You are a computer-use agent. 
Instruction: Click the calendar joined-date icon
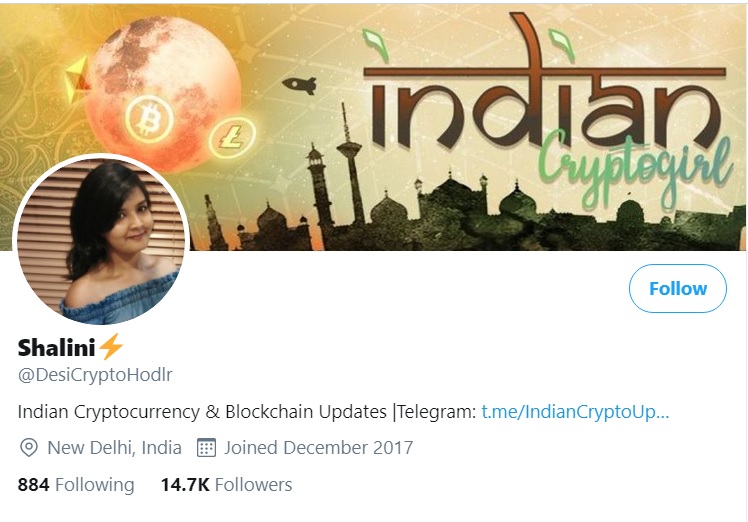click(207, 448)
